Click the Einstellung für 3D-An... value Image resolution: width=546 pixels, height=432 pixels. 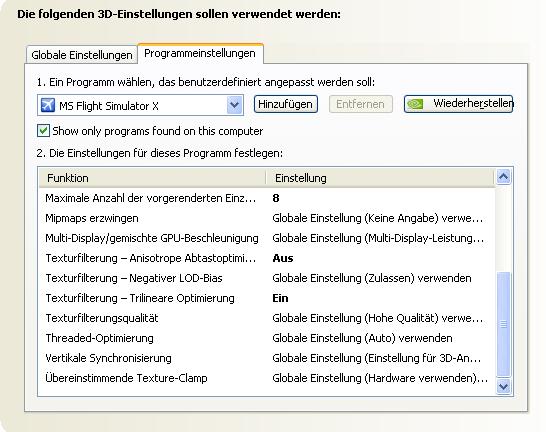pyautogui.click(x=377, y=358)
